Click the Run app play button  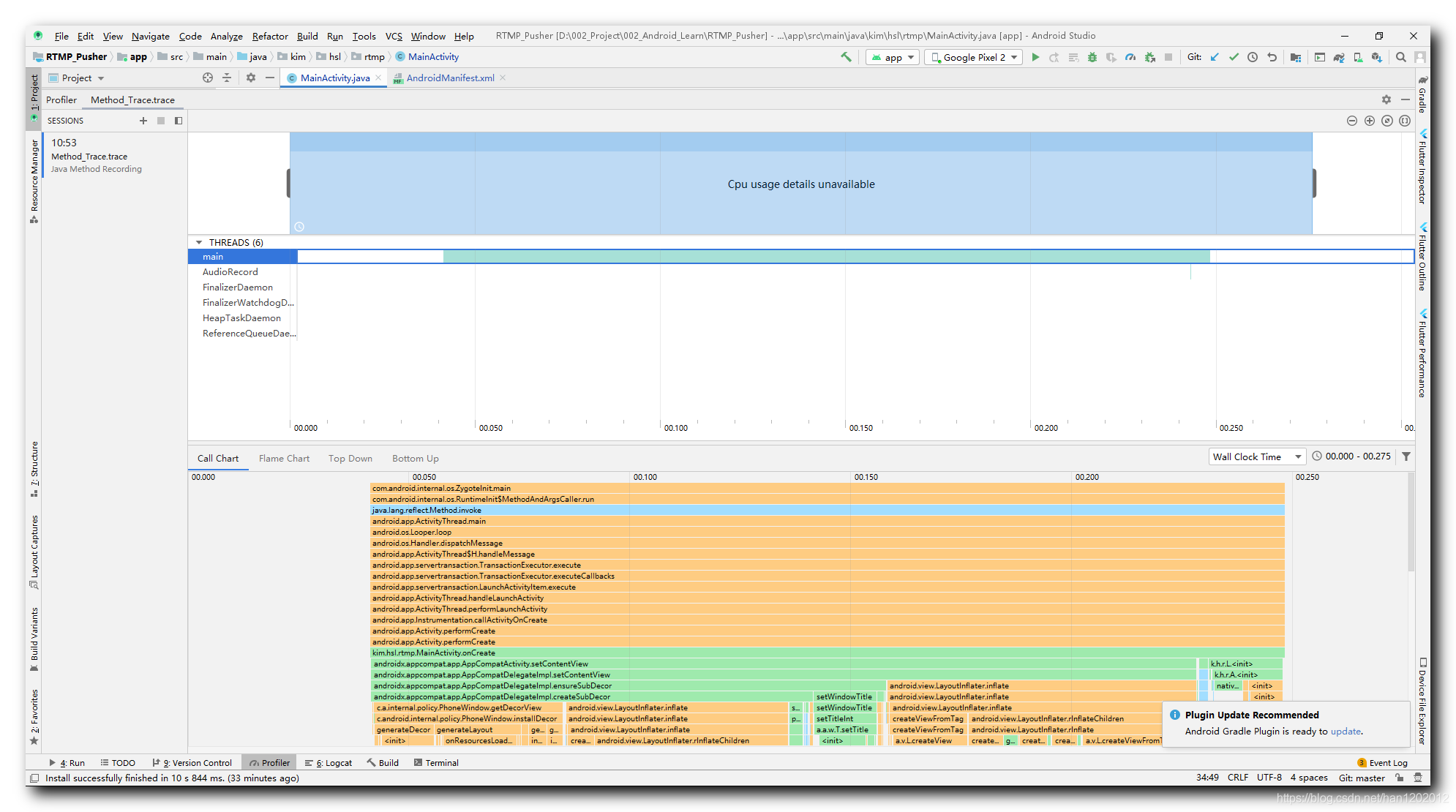coord(1035,57)
